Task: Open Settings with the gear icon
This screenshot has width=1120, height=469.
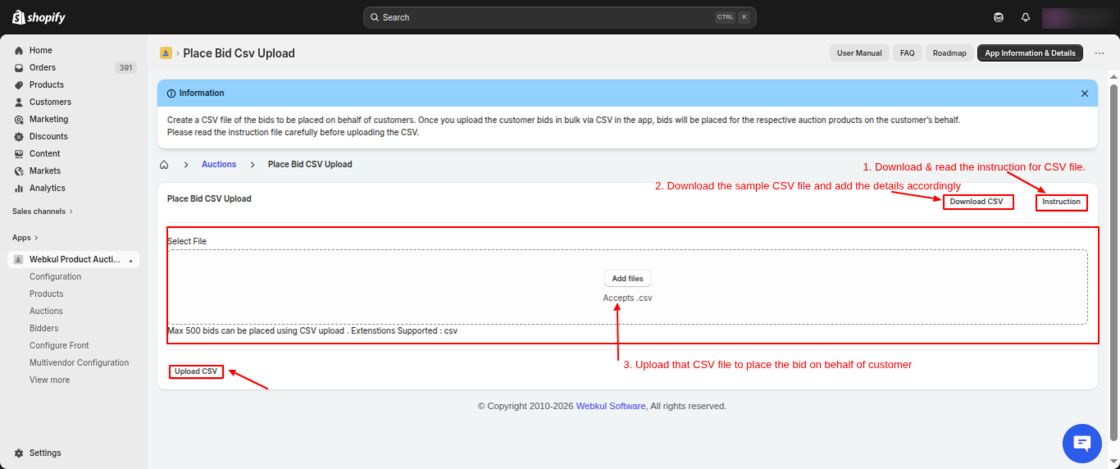Action: [38, 453]
